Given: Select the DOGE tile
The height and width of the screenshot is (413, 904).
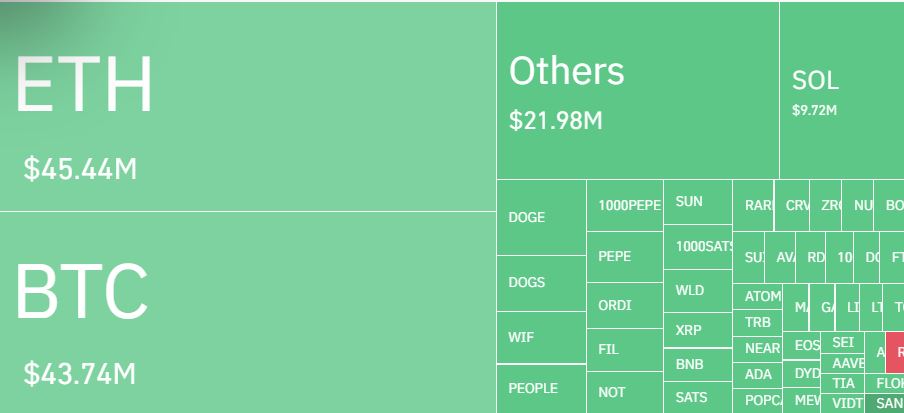Looking at the screenshot, I should [541, 217].
